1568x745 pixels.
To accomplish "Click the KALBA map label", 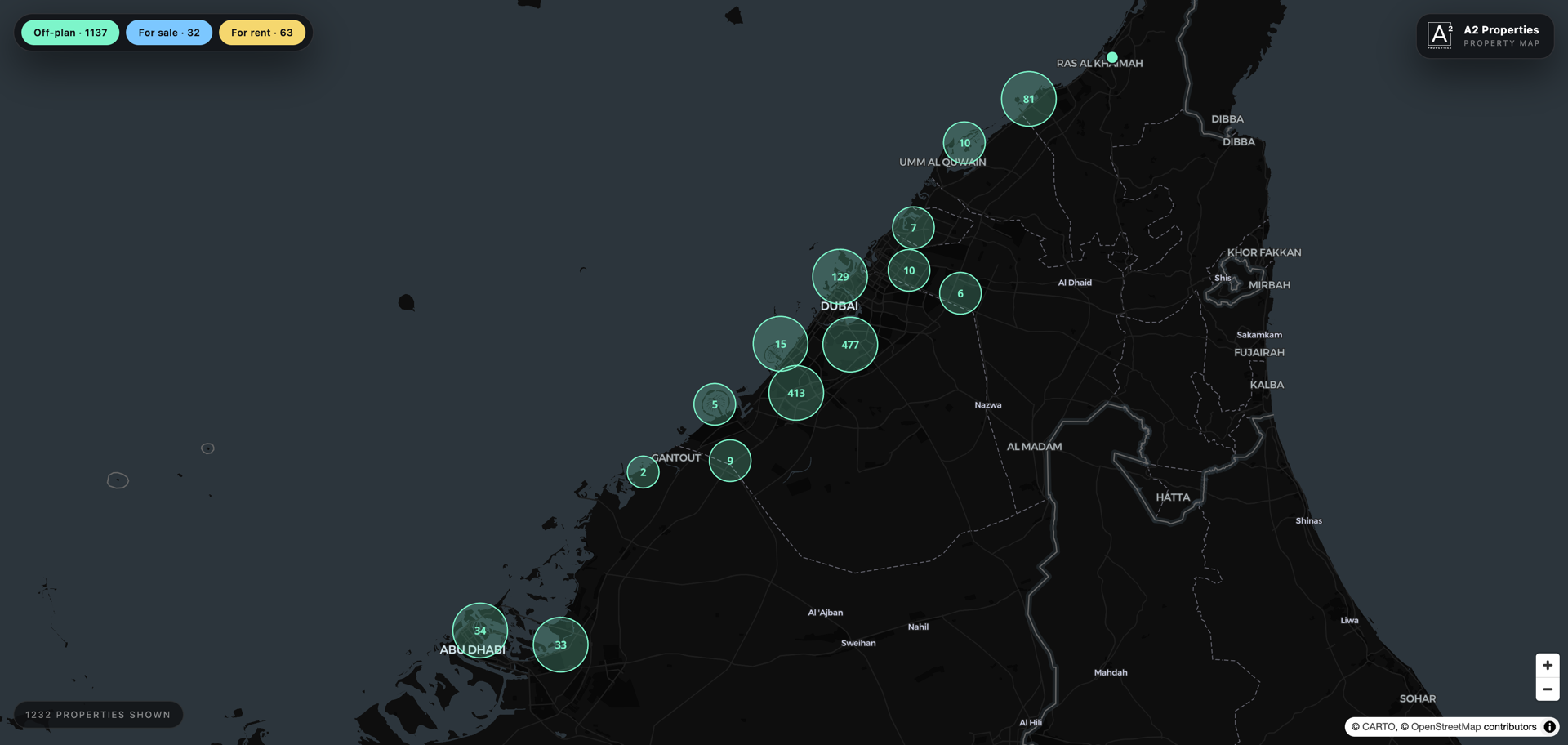I will pyautogui.click(x=1267, y=385).
